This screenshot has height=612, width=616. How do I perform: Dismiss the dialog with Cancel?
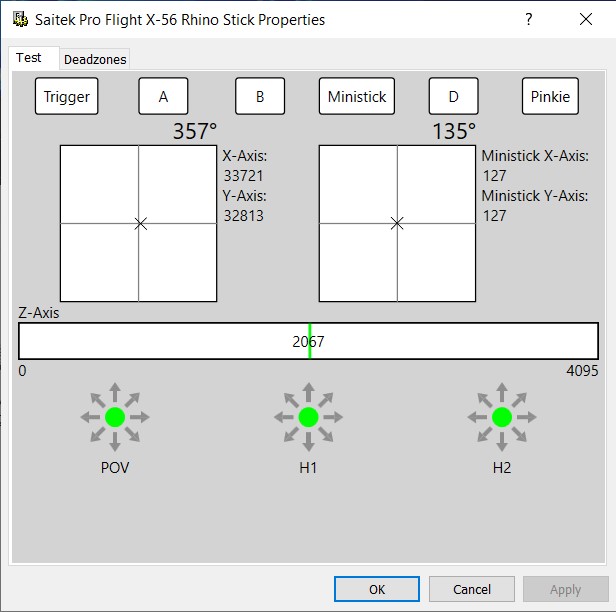472,589
